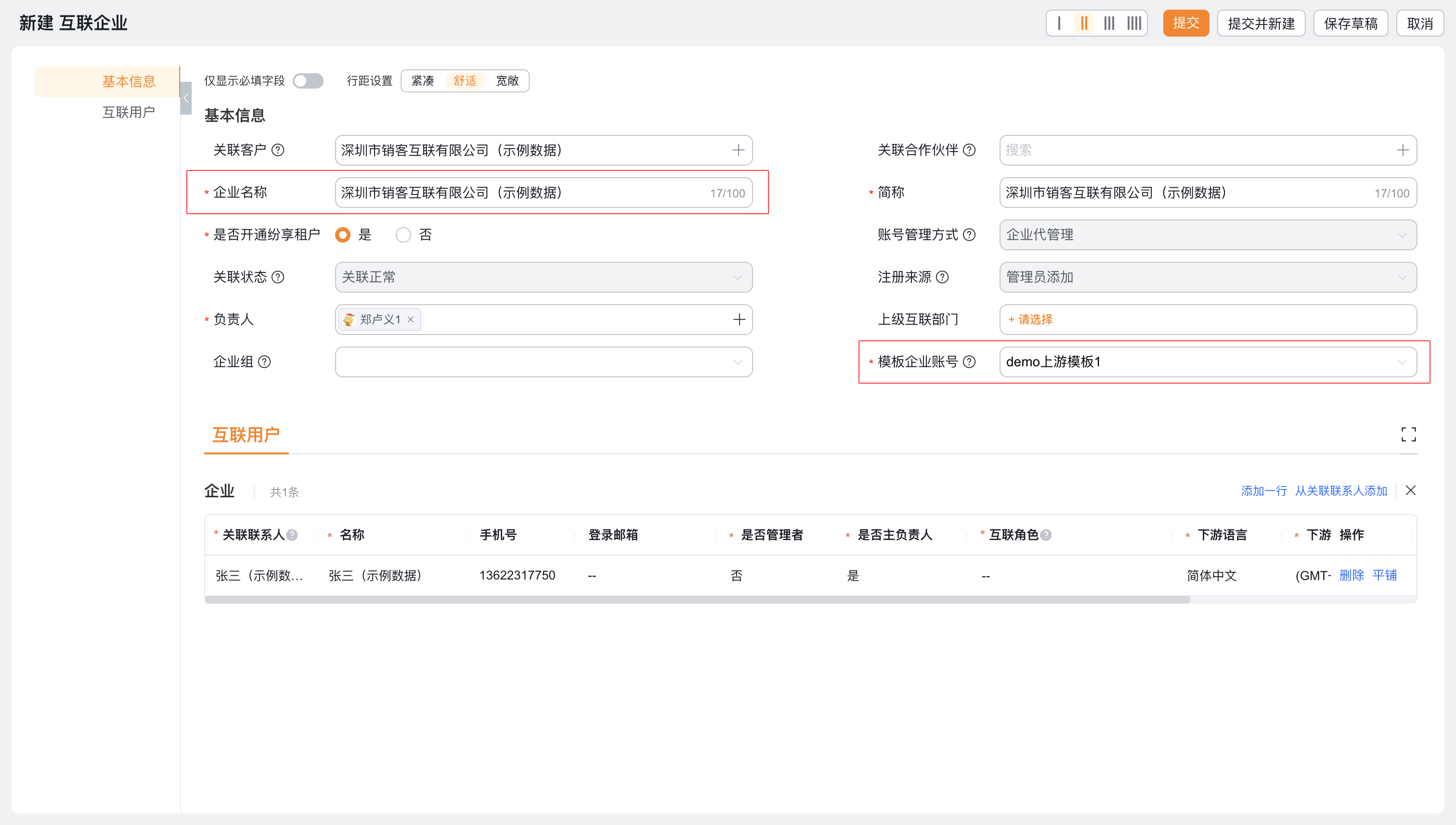The image size is (1456, 825).
Task: Click help icon next to 关联状态
Action: (278, 277)
